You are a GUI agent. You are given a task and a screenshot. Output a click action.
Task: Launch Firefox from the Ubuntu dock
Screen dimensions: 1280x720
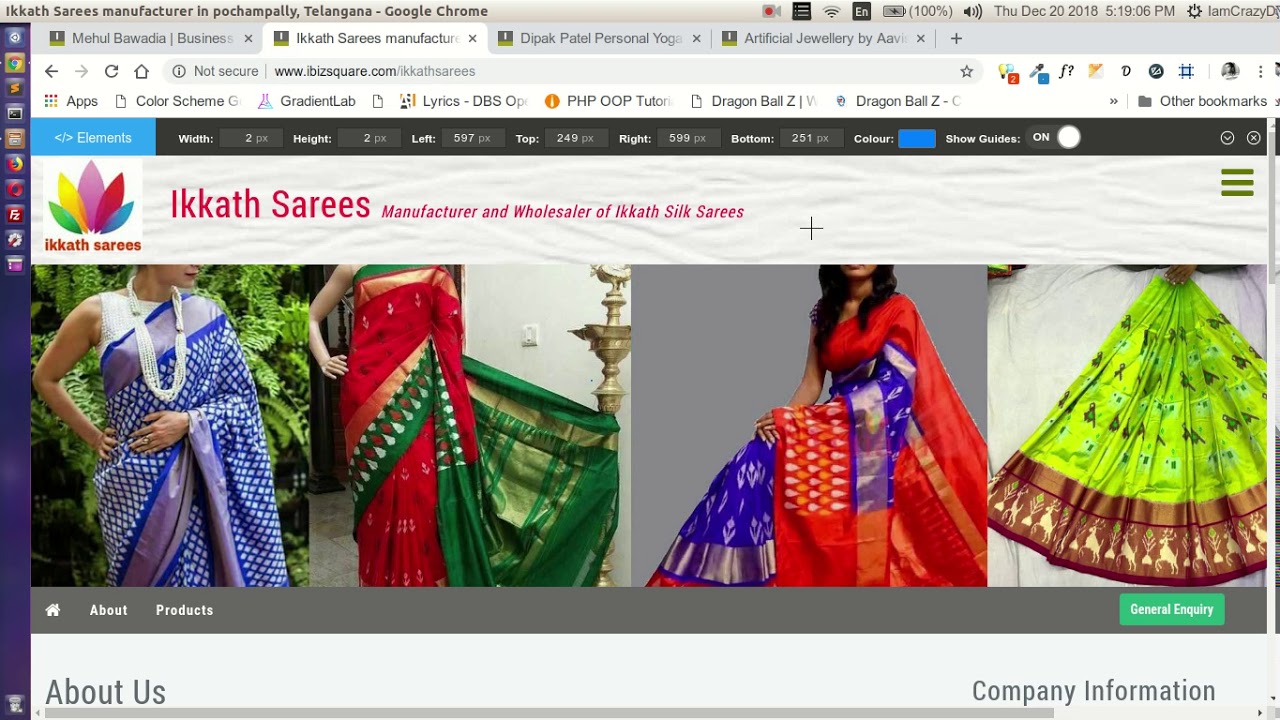15,164
